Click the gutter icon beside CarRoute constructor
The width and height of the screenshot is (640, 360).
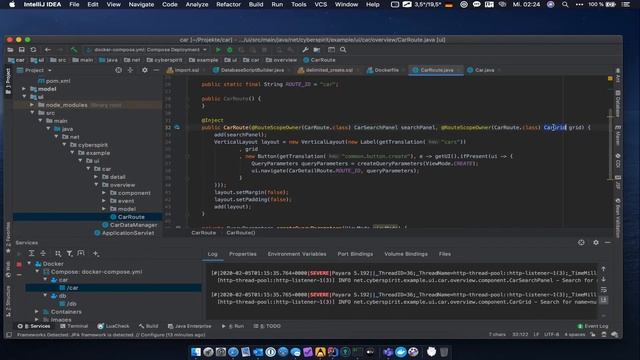tap(177, 127)
